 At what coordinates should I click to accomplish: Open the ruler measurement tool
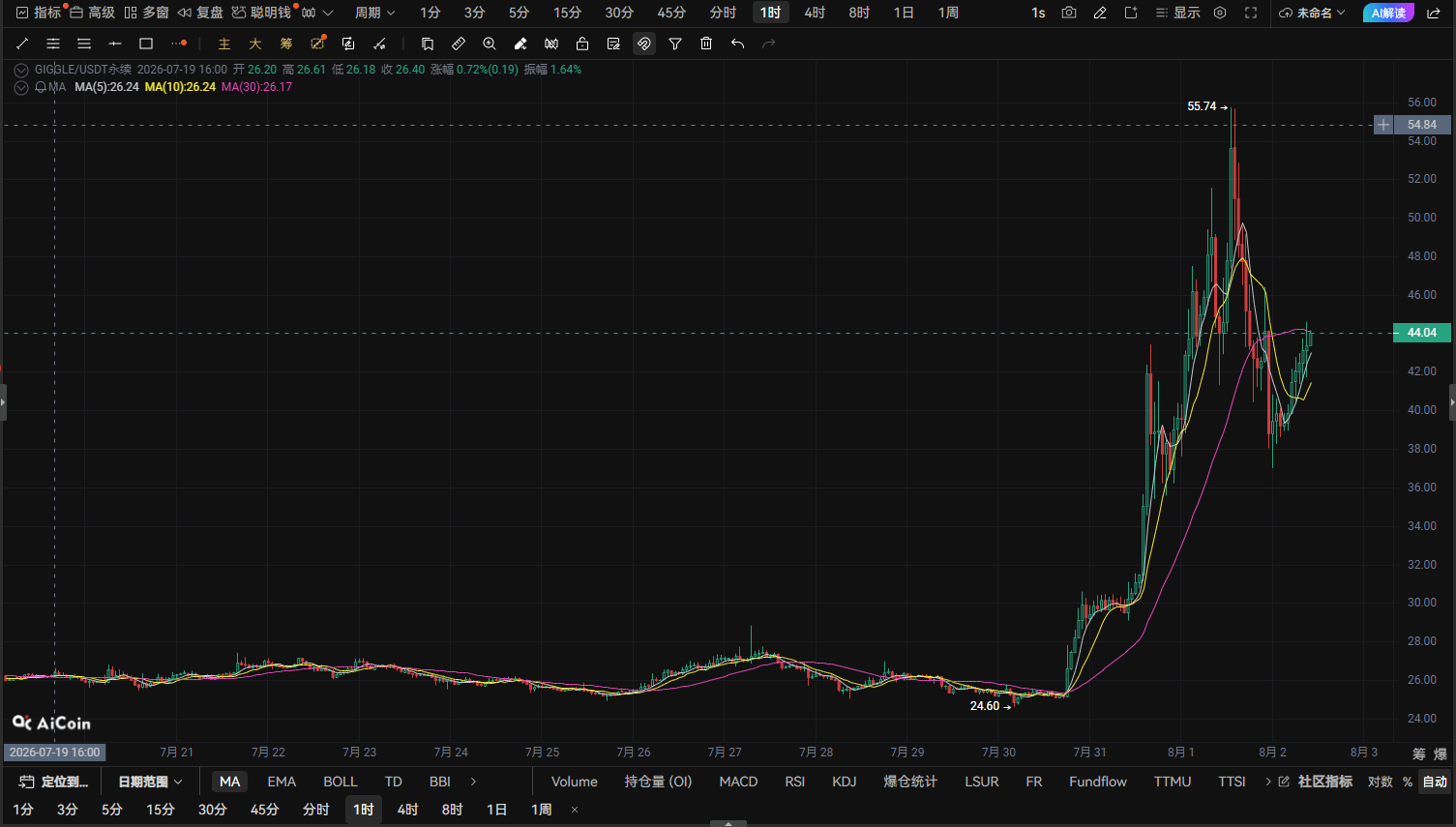click(459, 44)
